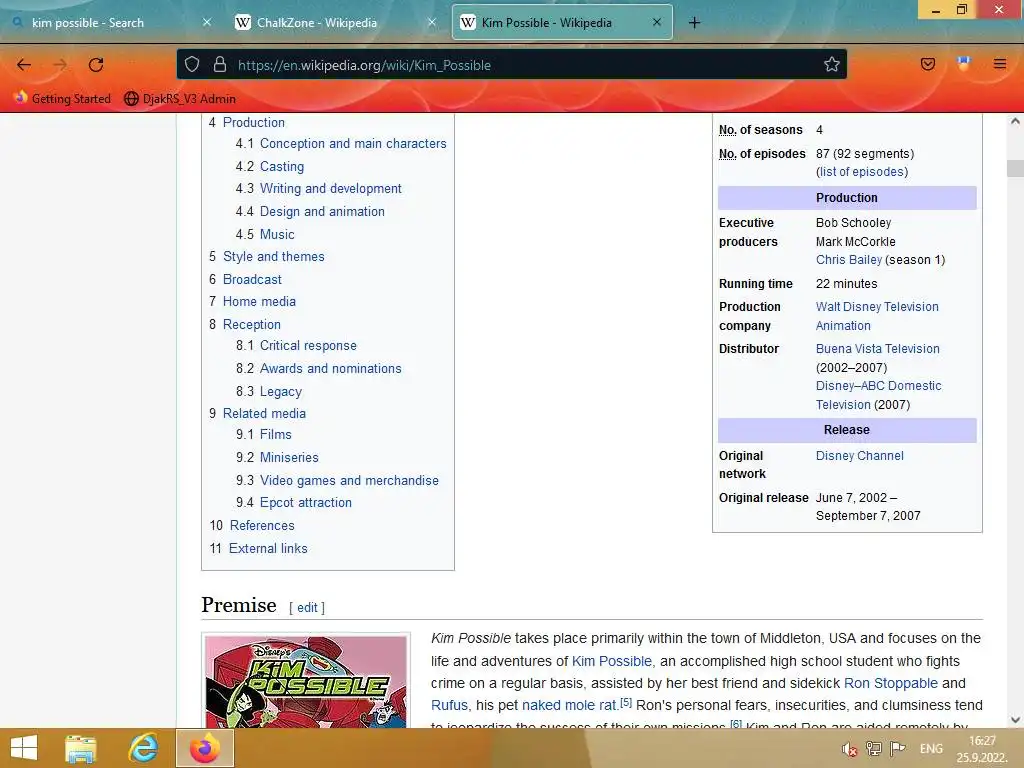Switch to the kim possible Search tab
The width and height of the screenshot is (1024, 768).
[x=111, y=22]
